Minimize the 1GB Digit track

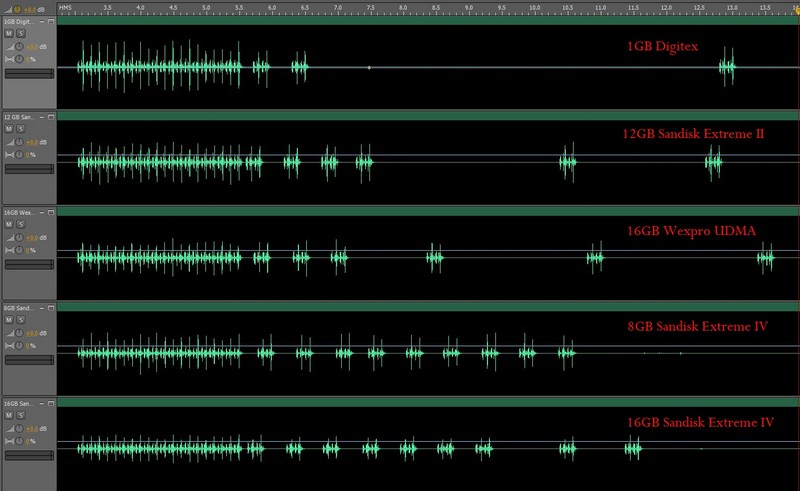pyautogui.click(x=42, y=21)
